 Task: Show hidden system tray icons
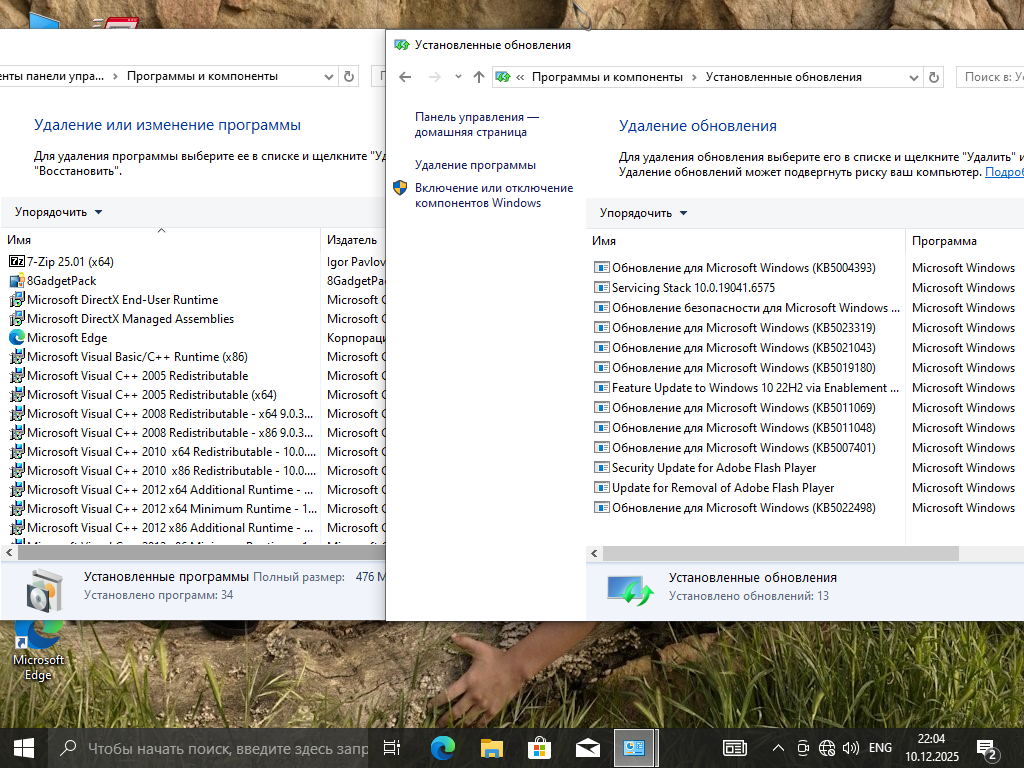(778, 747)
